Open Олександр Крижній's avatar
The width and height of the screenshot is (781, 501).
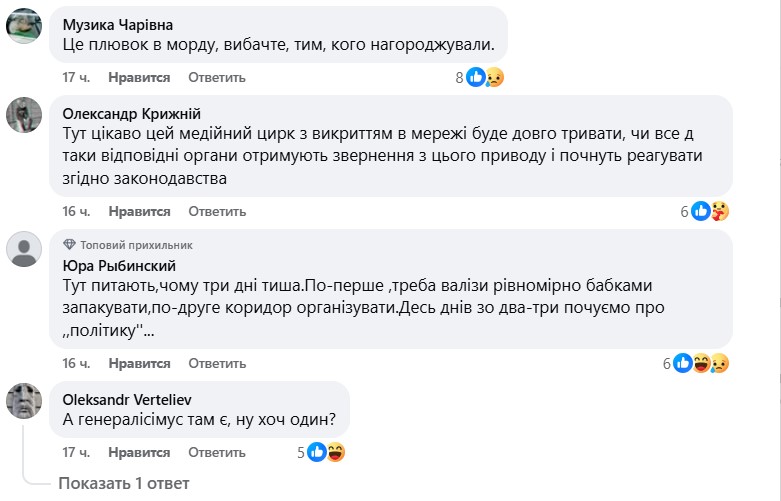pos(24,116)
